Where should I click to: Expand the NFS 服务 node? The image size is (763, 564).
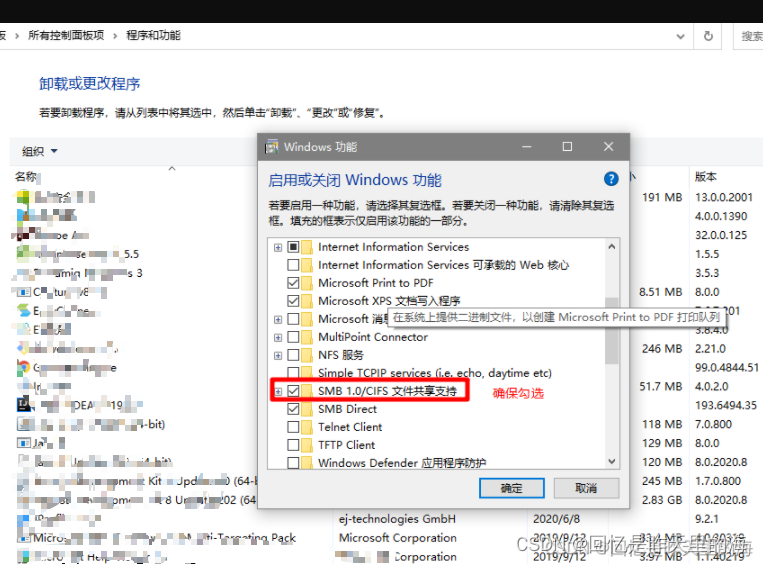(x=278, y=355)
